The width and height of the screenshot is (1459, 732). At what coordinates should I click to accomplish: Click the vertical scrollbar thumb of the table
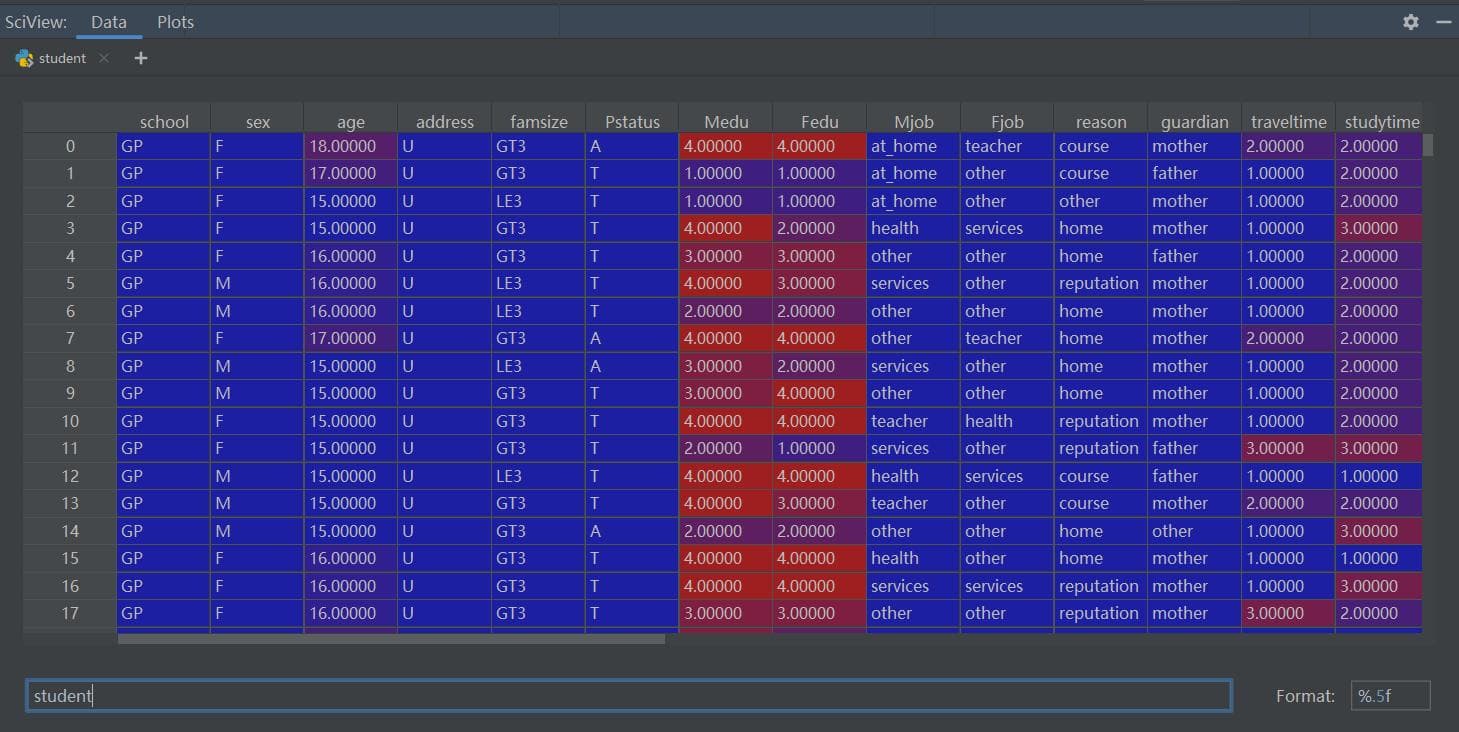pos(1428,146)
